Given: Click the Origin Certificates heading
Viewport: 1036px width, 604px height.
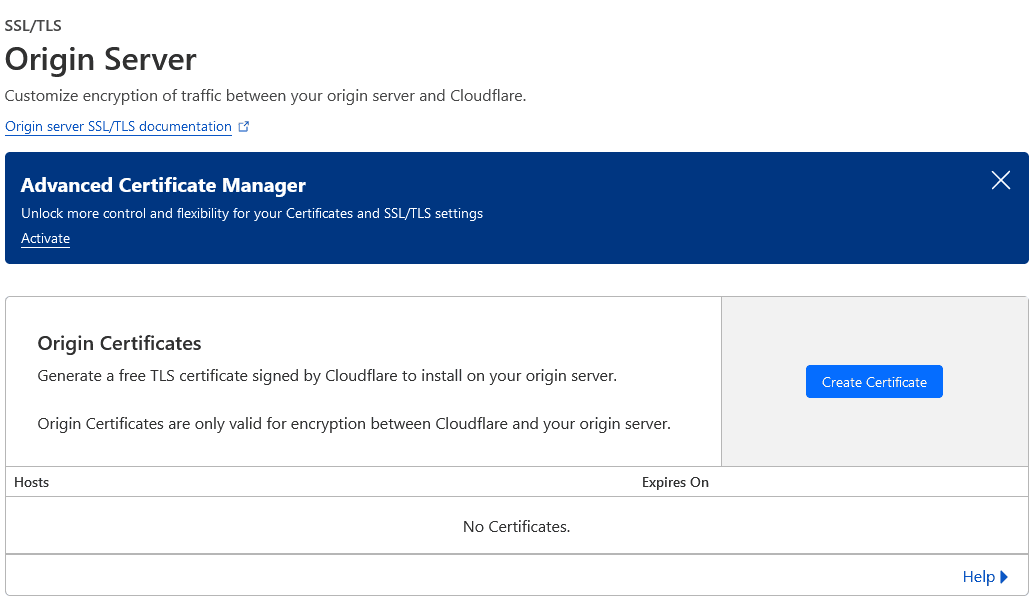Looking at the screenshot, I should tap(119, 344).
